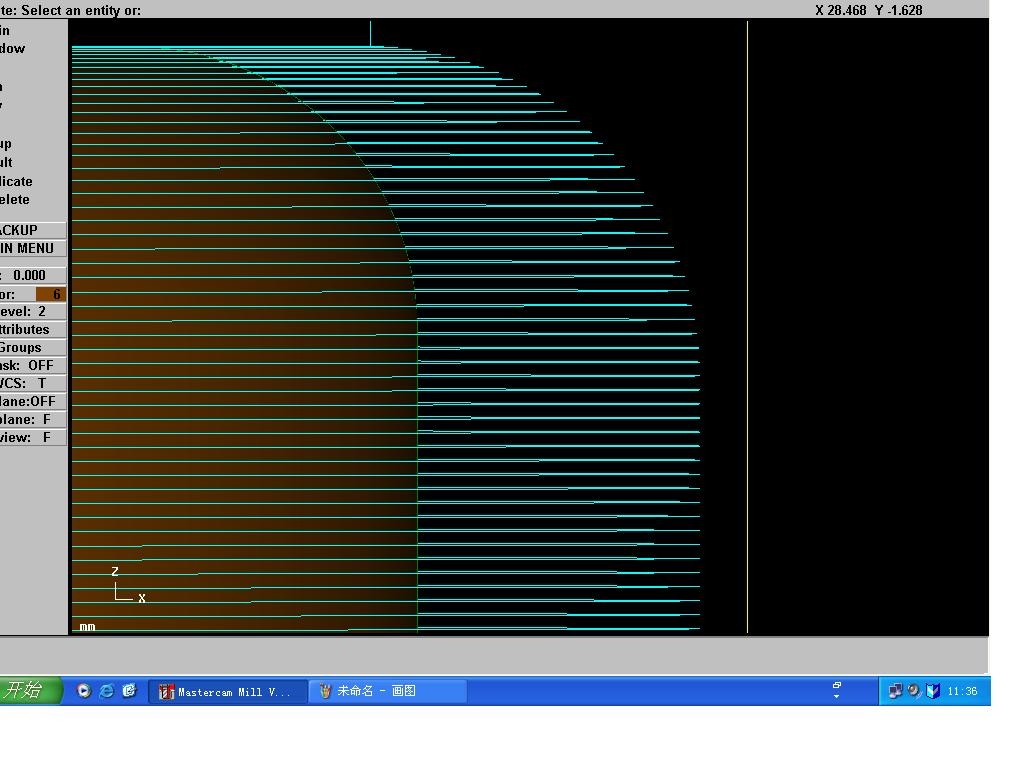Launch Internet Explorer quick launch icon
The height and width of the screenshot is (768, 1024).
coord(106,691)
